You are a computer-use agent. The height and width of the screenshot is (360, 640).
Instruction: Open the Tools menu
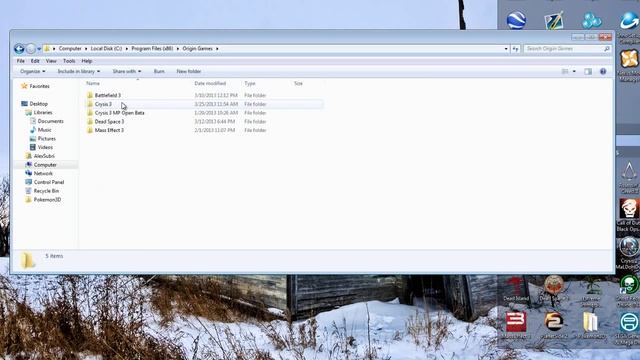(x=69, y=61)
